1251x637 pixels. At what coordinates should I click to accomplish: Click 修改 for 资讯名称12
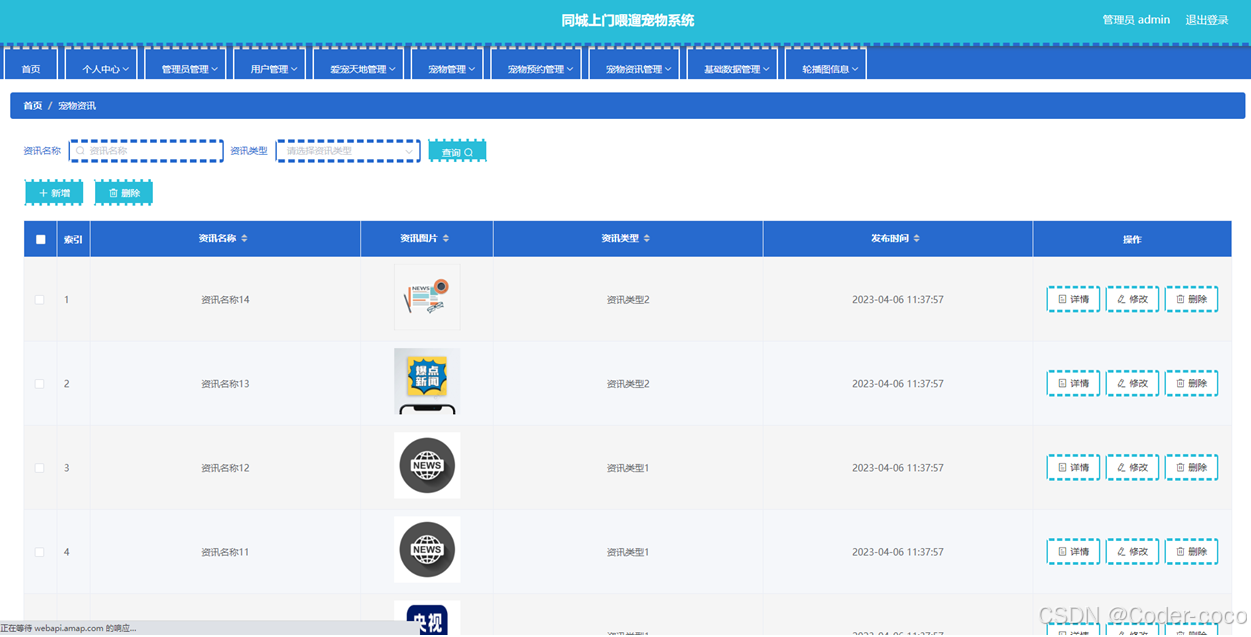(x=1132, y=467)
